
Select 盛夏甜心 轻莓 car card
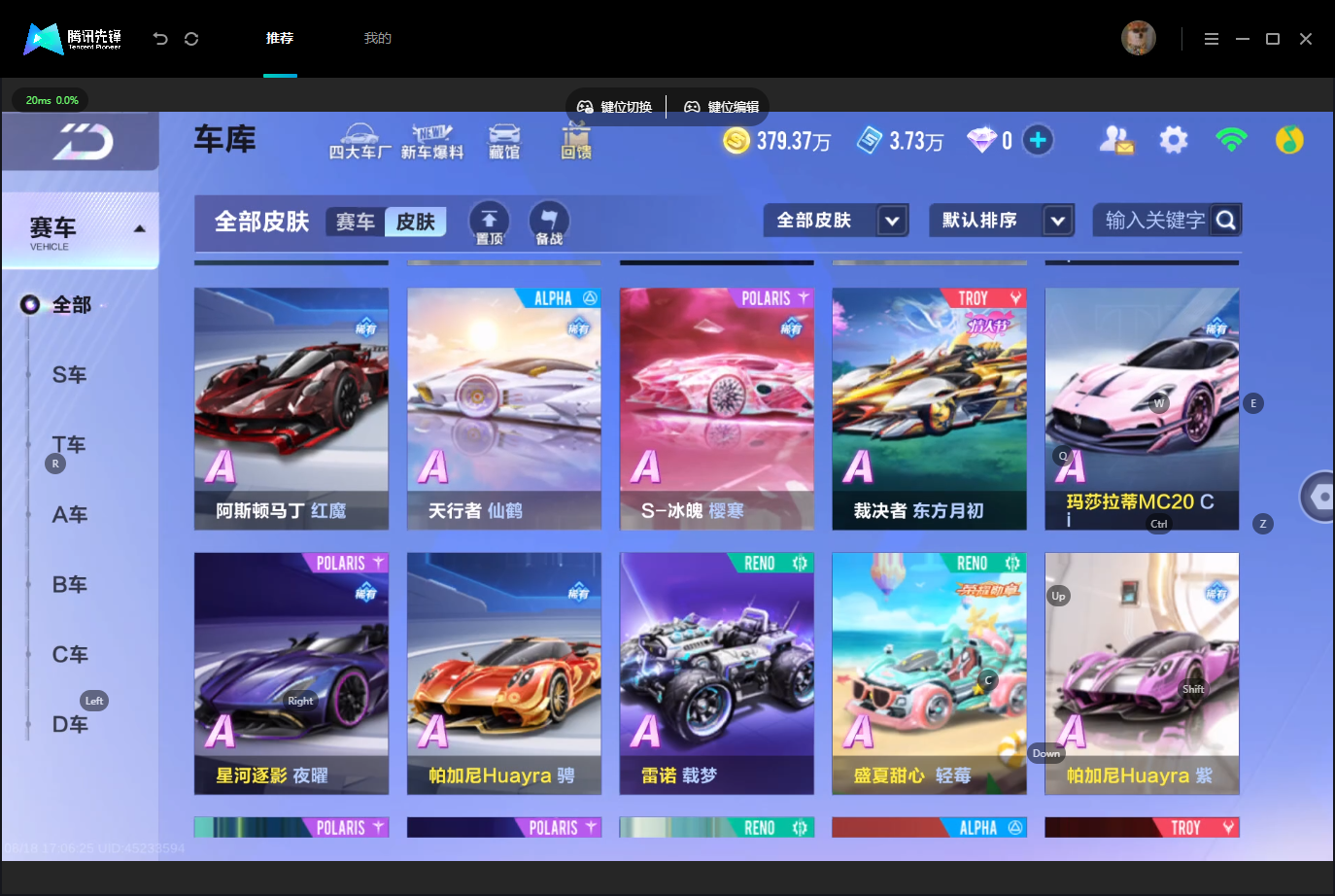[930, 674]
